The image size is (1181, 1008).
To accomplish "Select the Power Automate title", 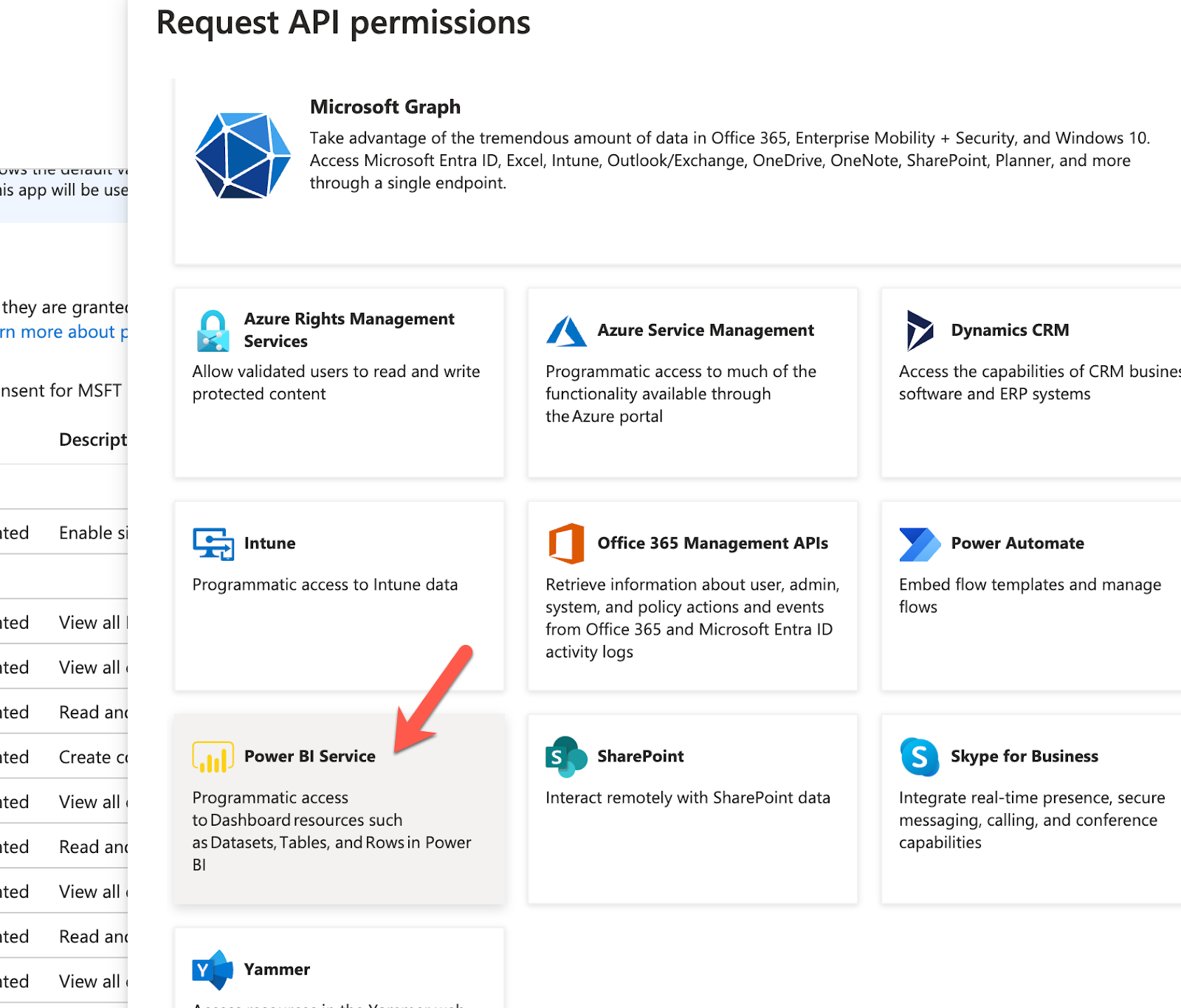I will (1017, 543).
